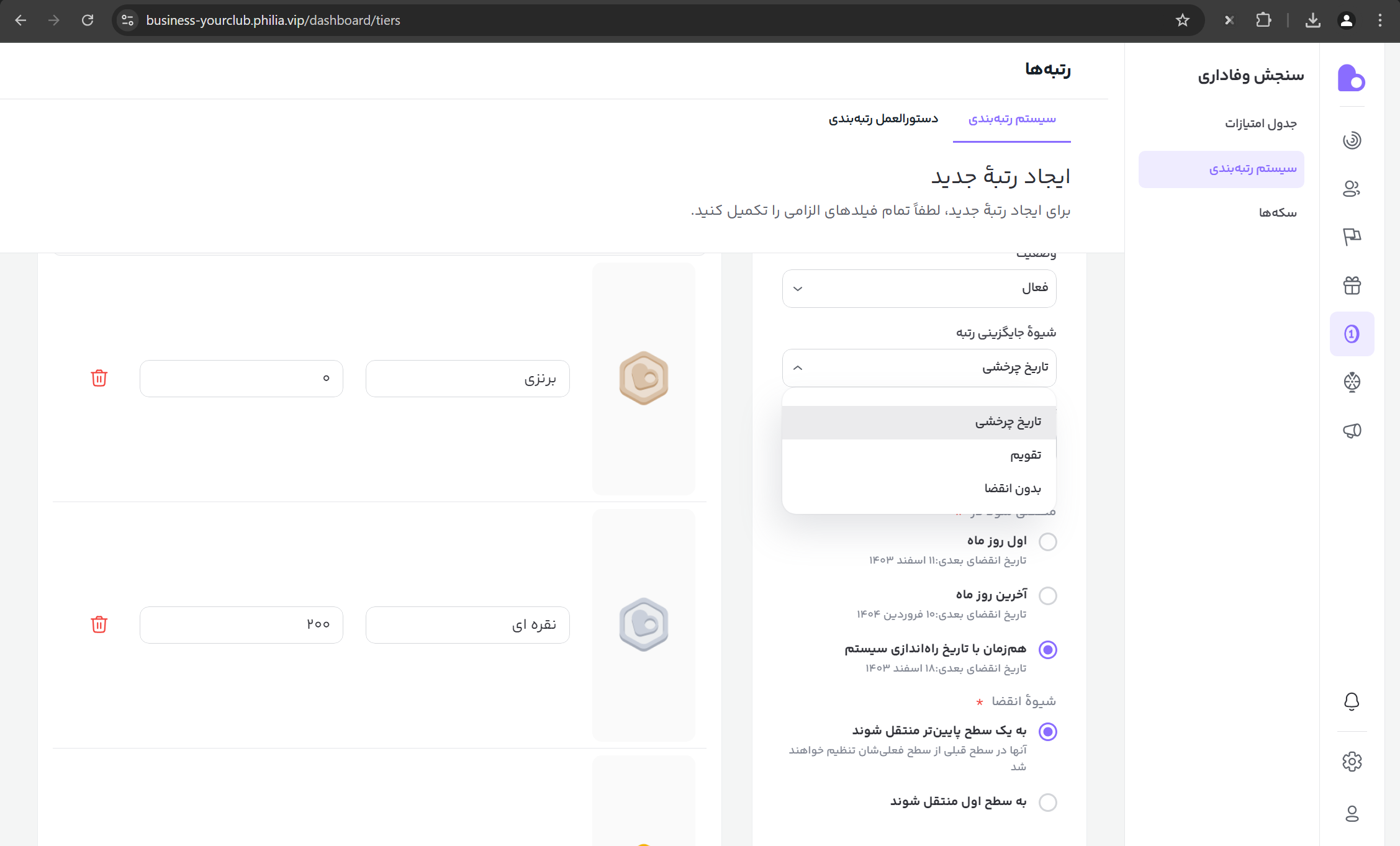Open جدول امتیازات in the side menu
Image resolution: width=1400 pixels, height=846 pixels.
[x=1260, y=124]
